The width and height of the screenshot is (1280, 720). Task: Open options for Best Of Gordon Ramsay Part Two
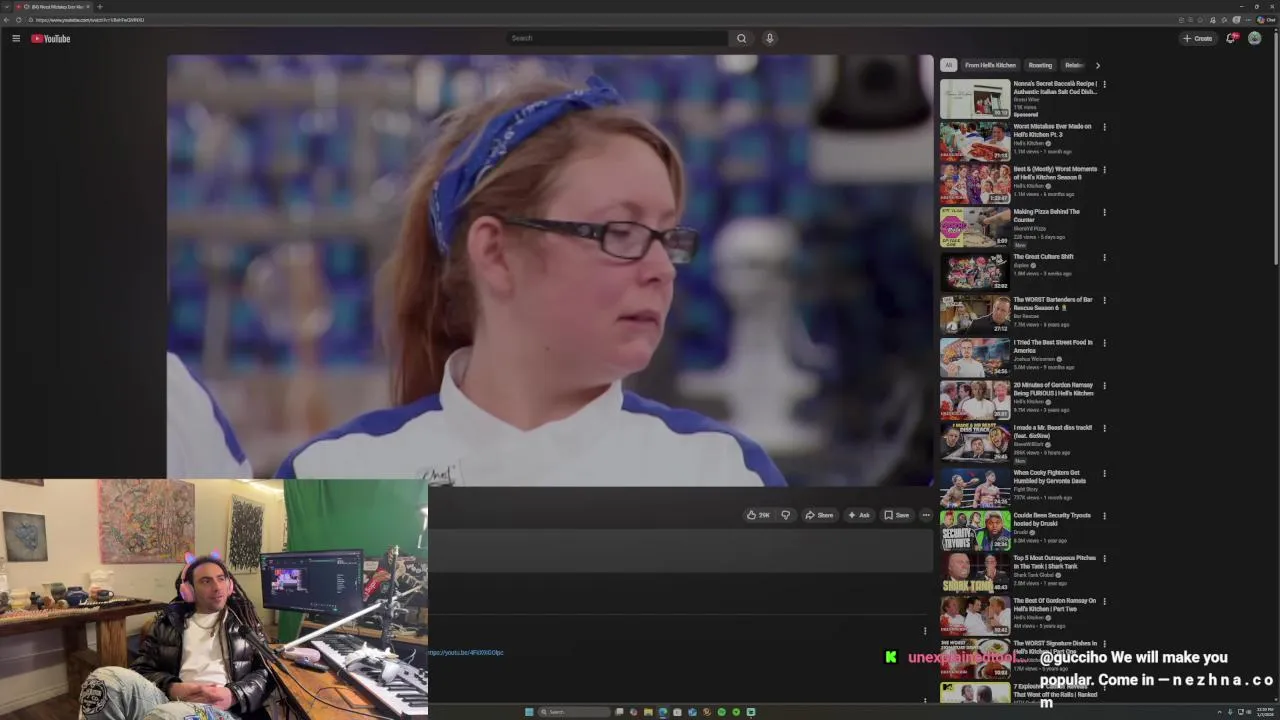(1104, 601)
